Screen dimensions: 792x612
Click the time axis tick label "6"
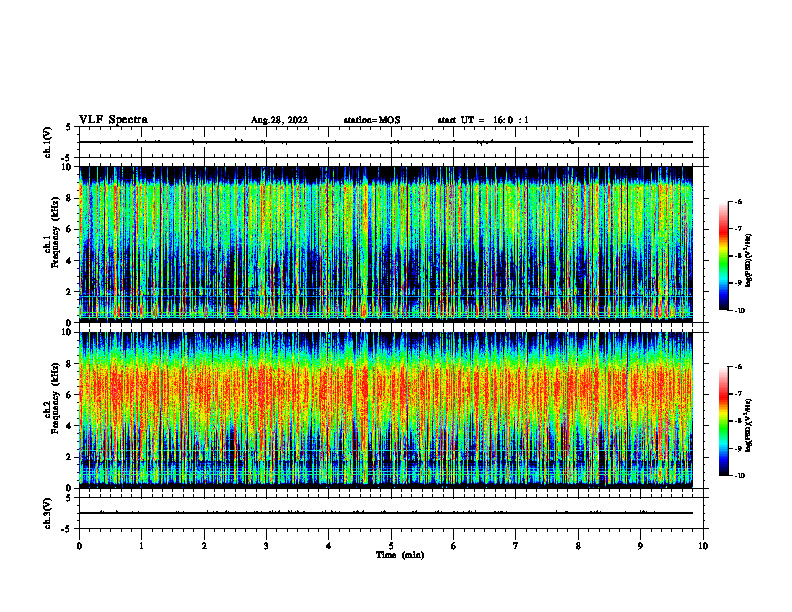[x=454, y=546]
